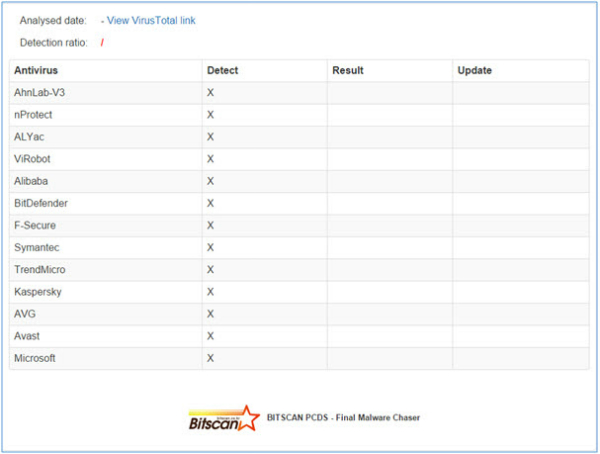600x454 pixels.
Task: Click the X detect mark for AVG
Action: (210, 314)
